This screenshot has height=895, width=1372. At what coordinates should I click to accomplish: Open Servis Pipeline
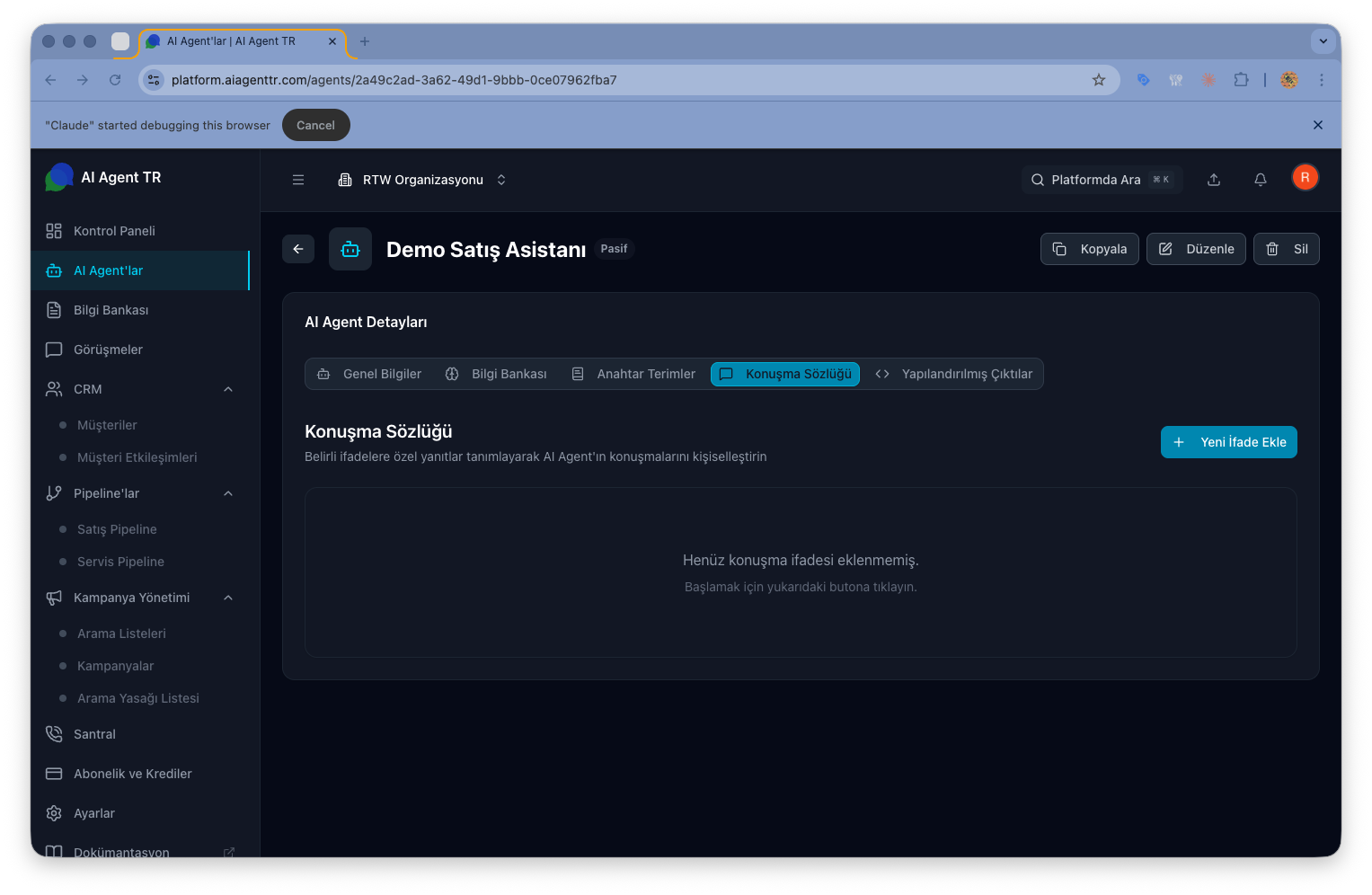click(x=120, y=562)
